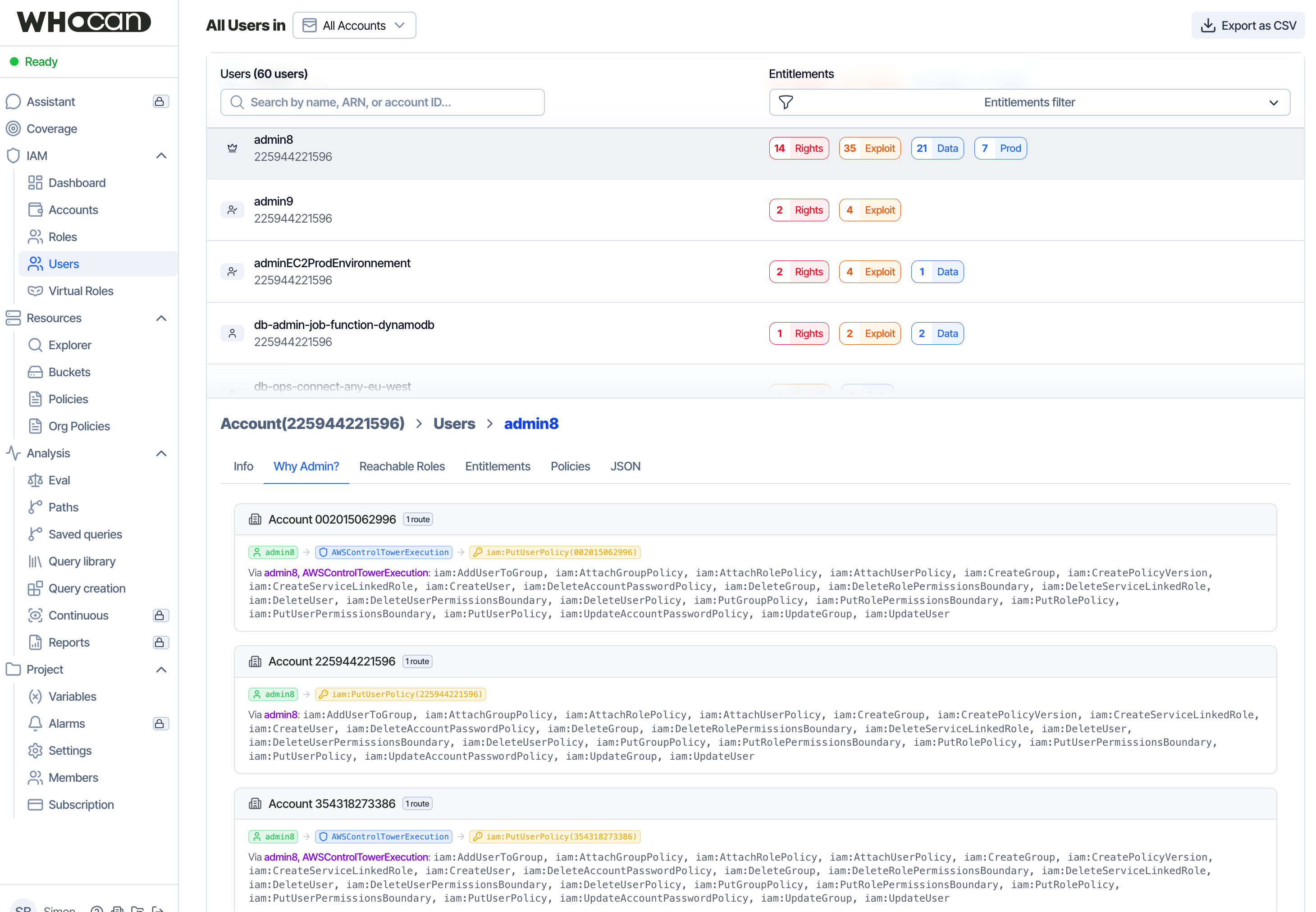
Task: Open Reports chart-file icon
Action: (36, 642)
